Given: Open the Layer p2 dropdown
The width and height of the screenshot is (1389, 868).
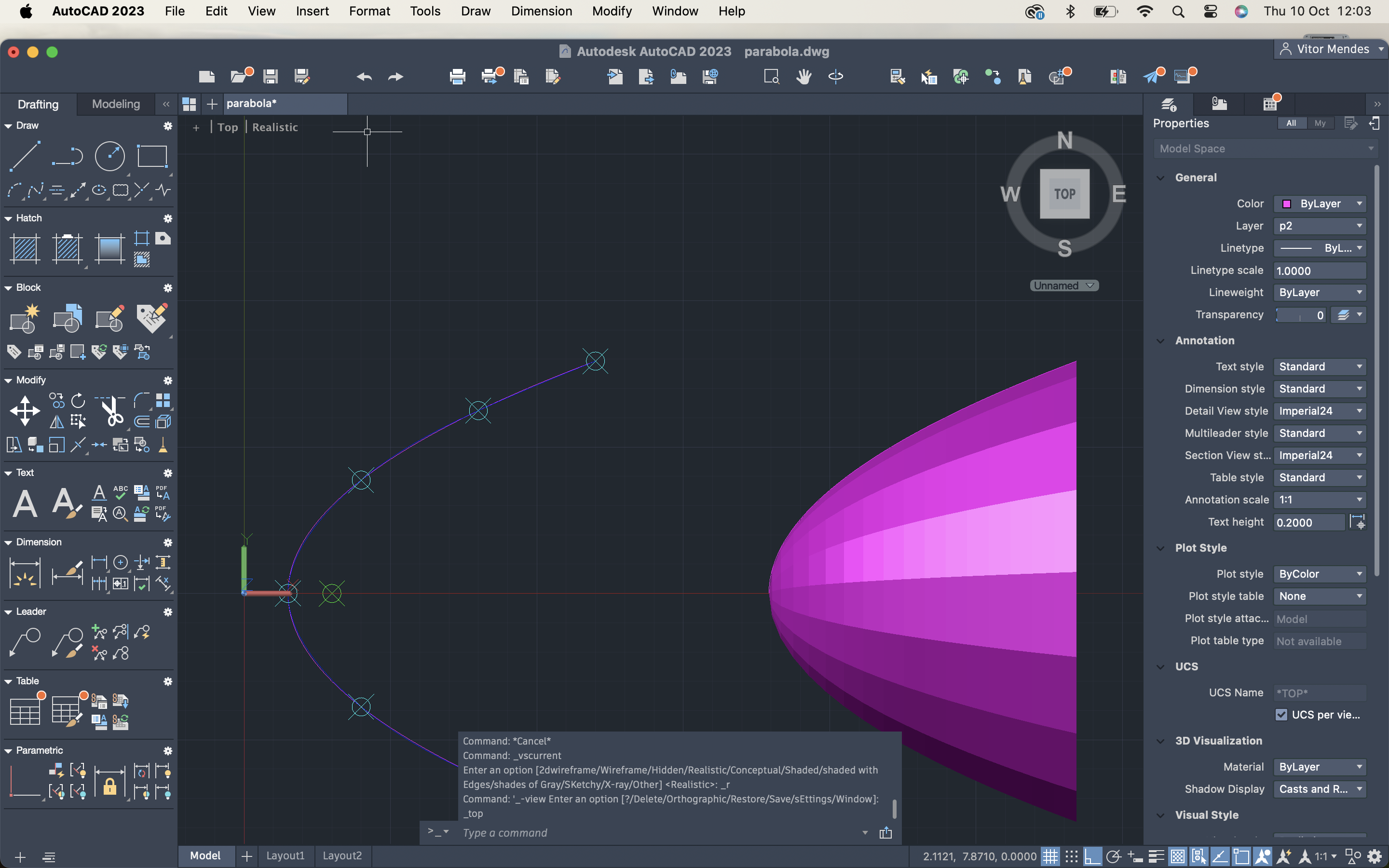Looking at the screenshot, I should [1320, 226].
